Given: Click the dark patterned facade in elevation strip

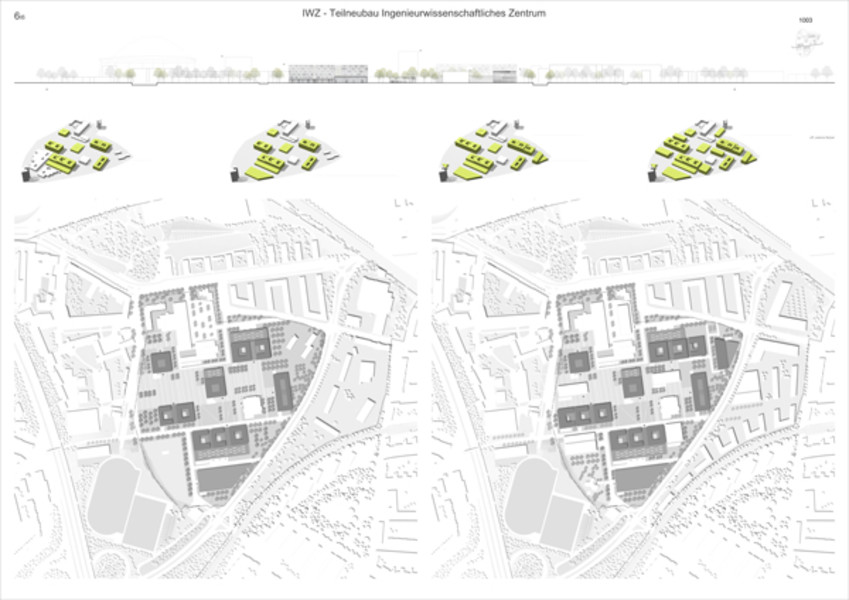Looking at the screenshot, I should tap(327, 74).
